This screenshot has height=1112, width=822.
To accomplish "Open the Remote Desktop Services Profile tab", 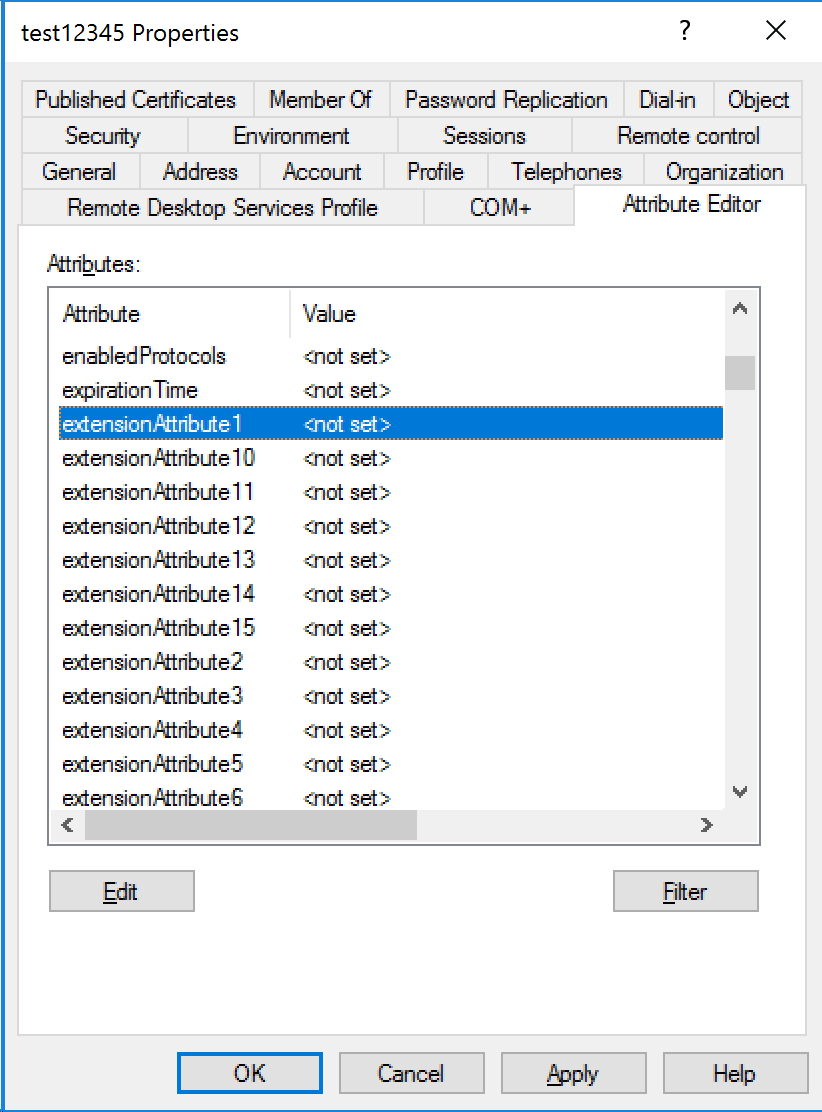I will (x=221, y=207).
